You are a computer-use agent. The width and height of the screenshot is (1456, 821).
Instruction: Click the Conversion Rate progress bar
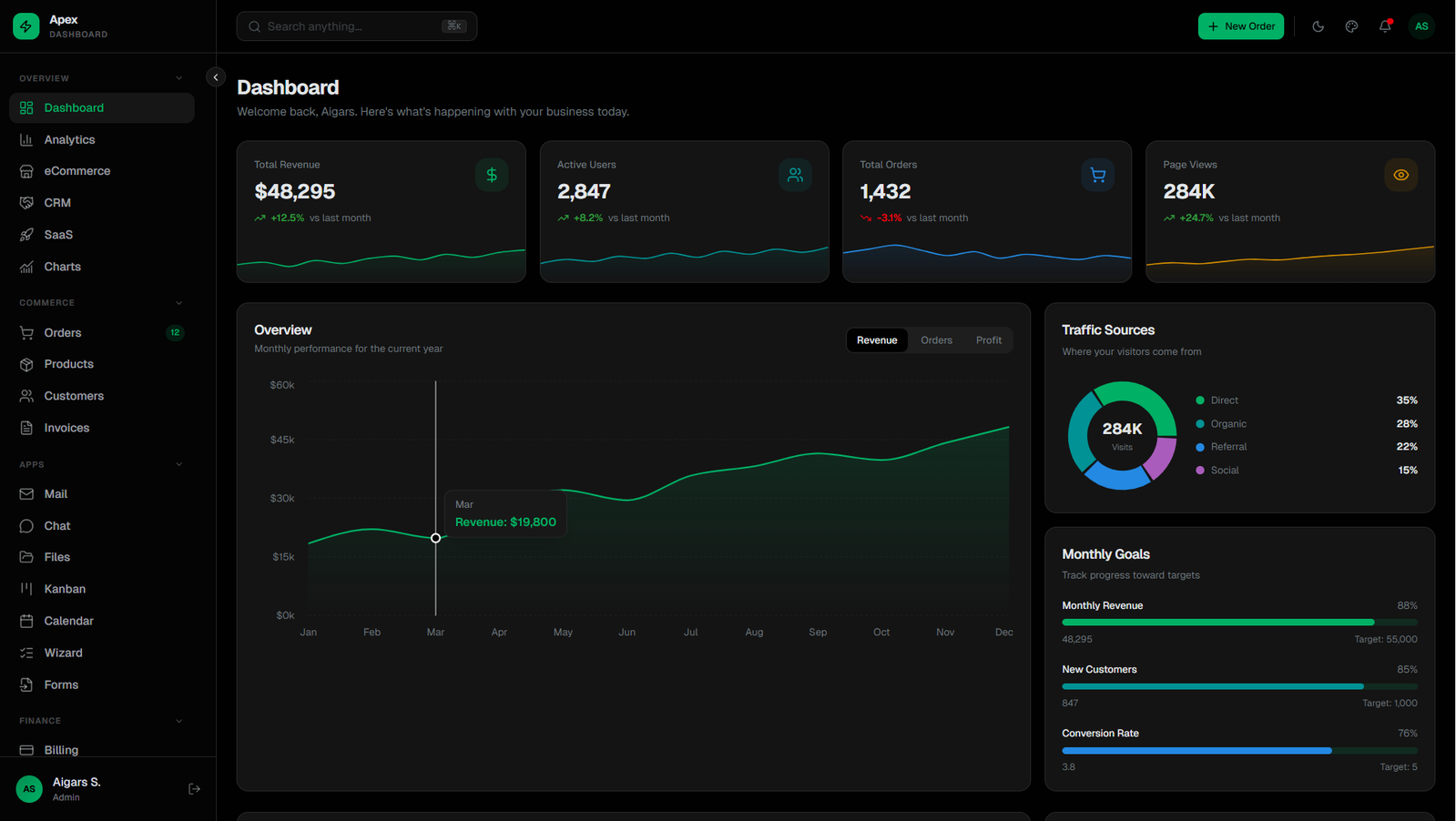tap(1239, 751)
